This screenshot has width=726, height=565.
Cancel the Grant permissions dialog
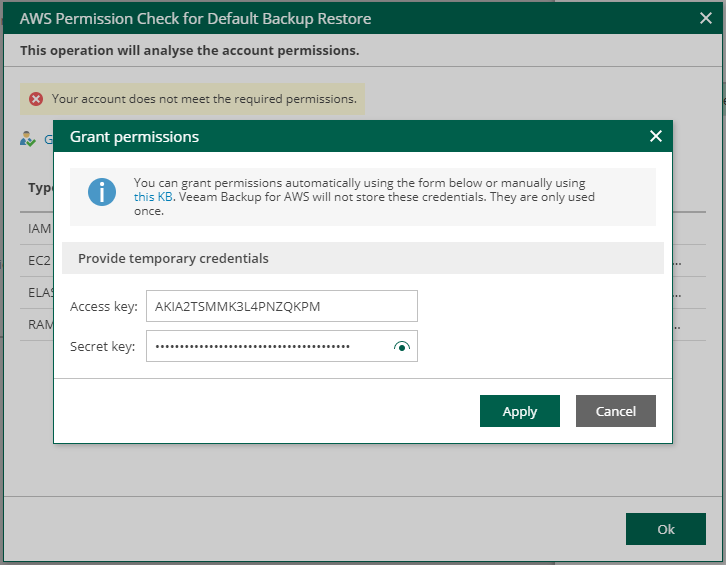(615, 411)
